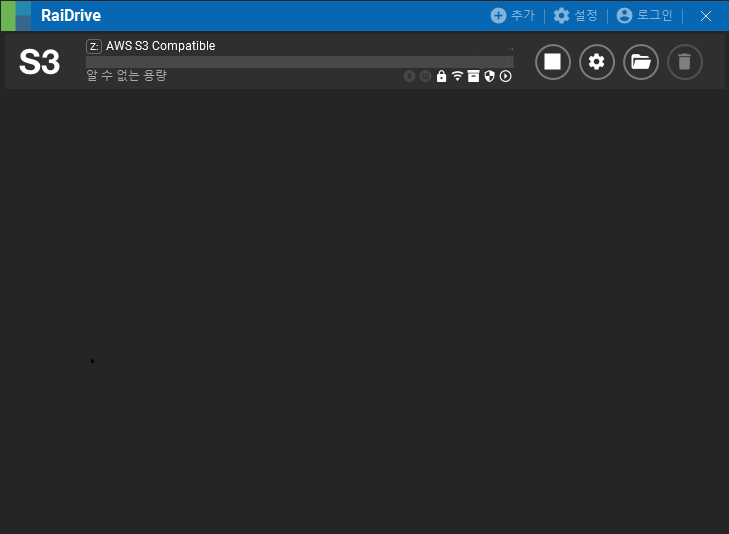Click the archive box status icon
The width and height of the screenshot is (729, 534).
(473, 76)
